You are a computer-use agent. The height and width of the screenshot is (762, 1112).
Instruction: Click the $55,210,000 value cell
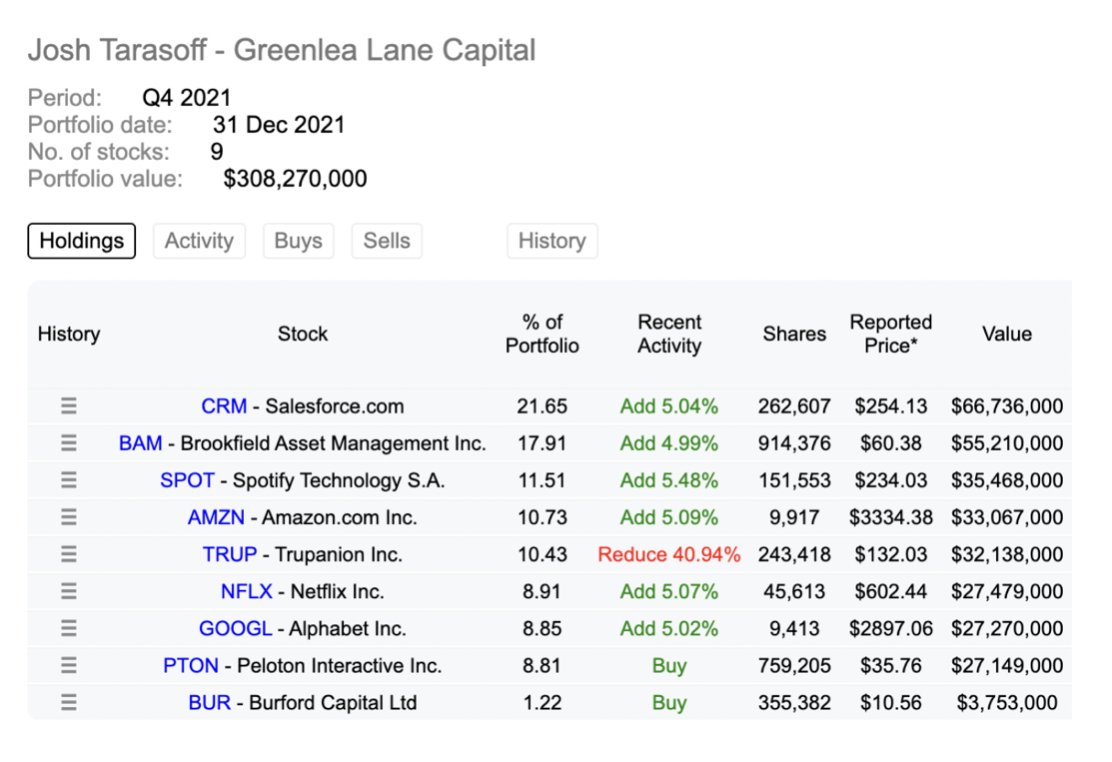click(x=1007, y=443)
